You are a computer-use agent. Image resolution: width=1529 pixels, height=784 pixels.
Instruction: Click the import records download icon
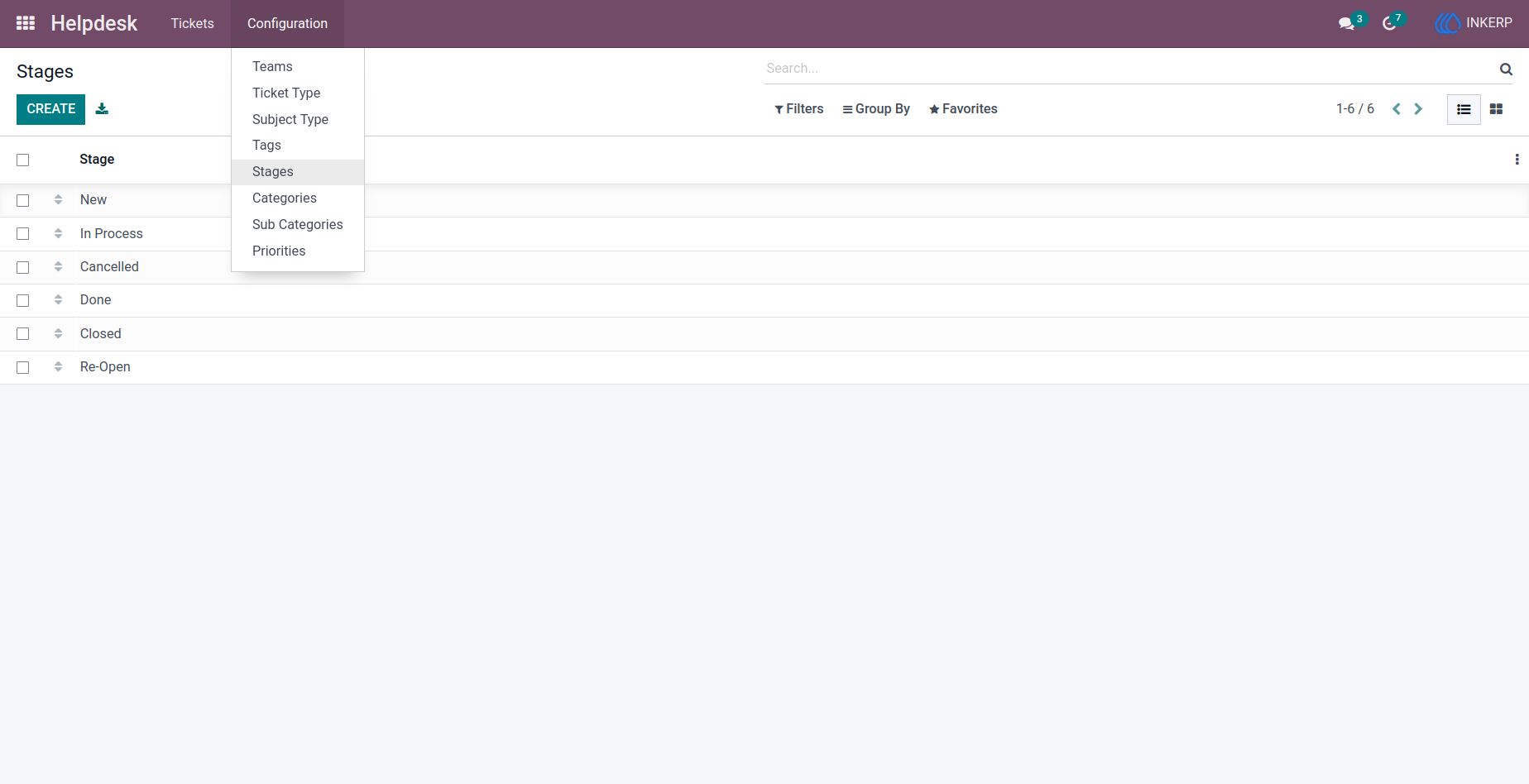102,108
